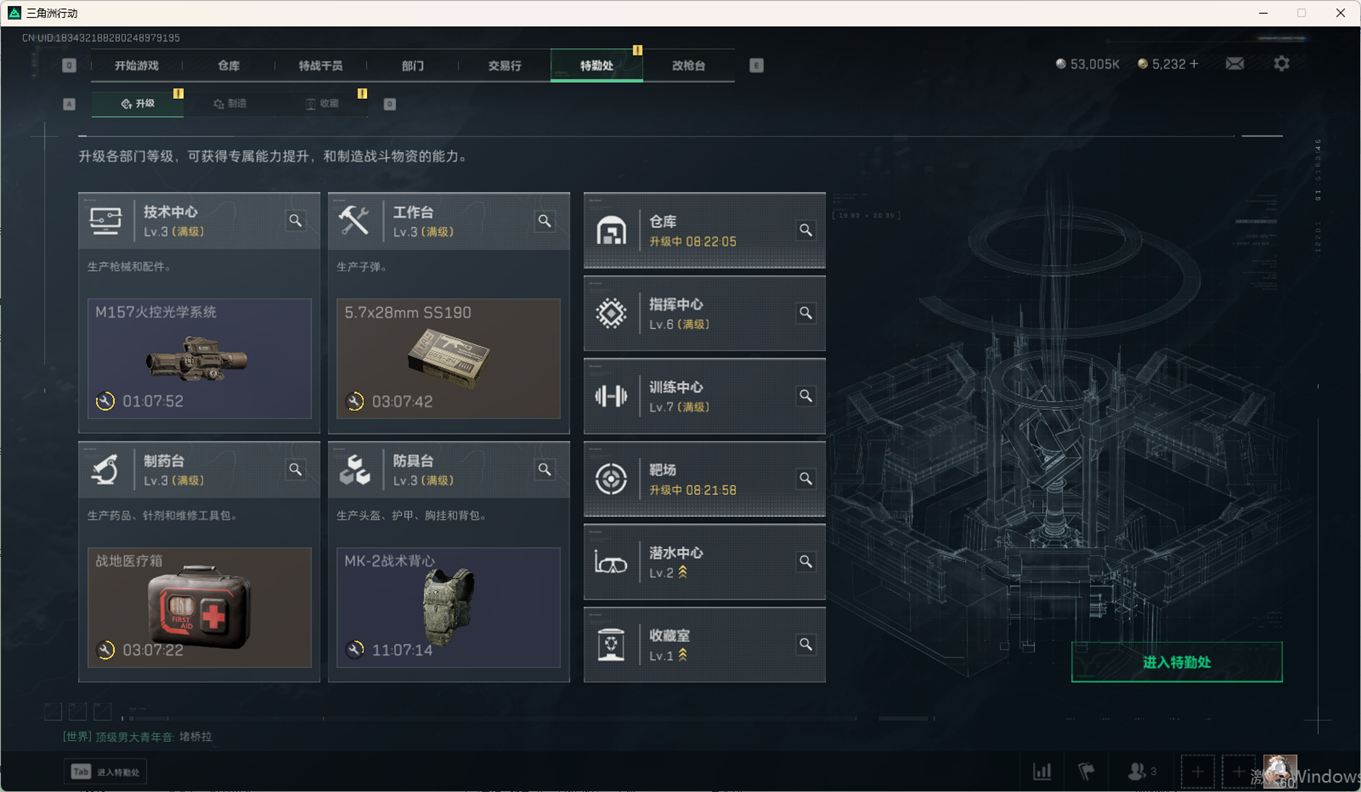The image size is (1361, 792).
Task: Click magnifier on 工作台 card
Action: tap(545, 221)
